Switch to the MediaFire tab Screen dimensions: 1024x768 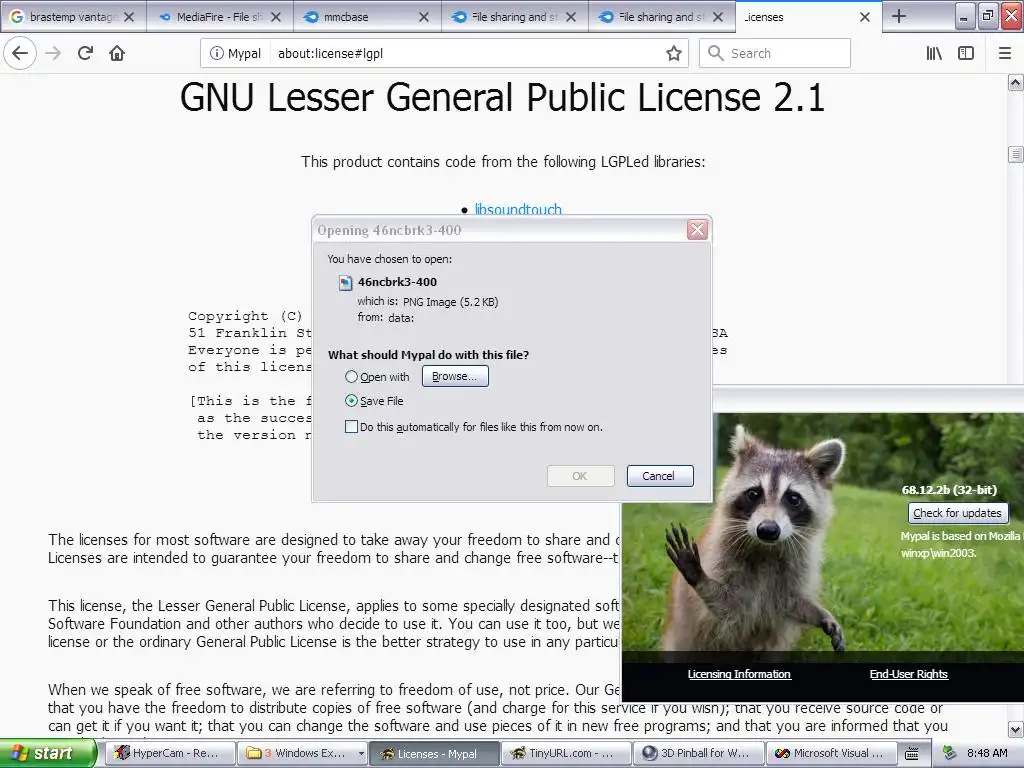coord(219,17)
